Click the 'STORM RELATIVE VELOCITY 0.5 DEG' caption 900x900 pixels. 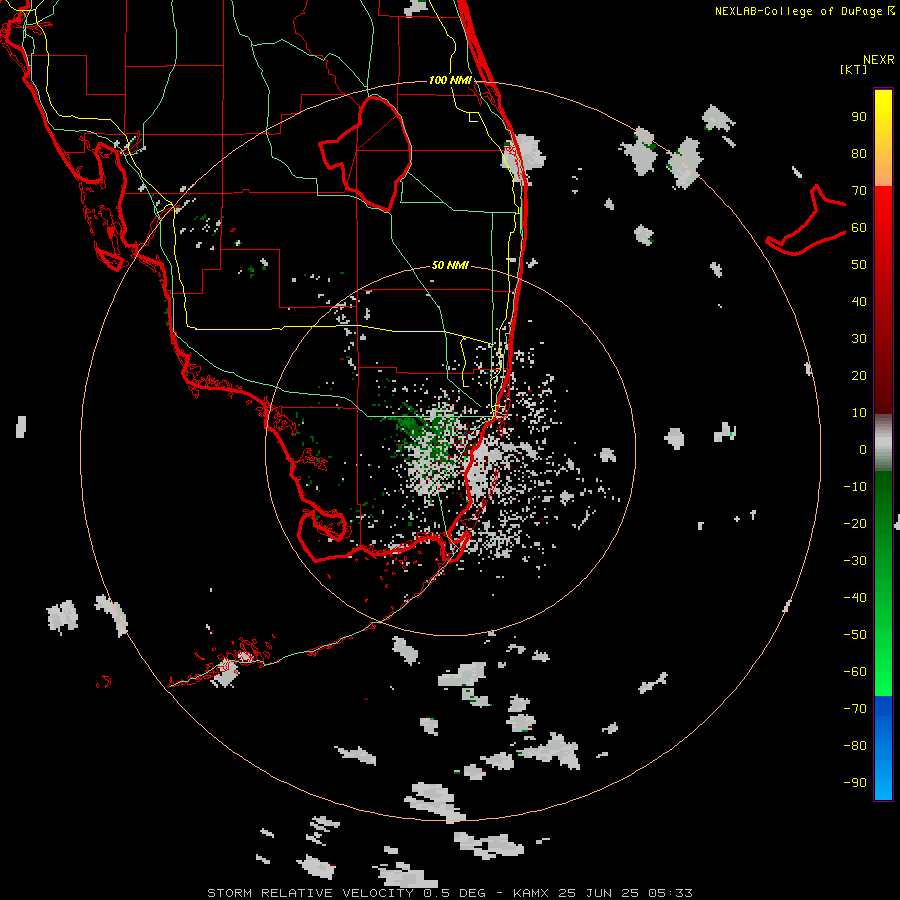pos(346,893)
